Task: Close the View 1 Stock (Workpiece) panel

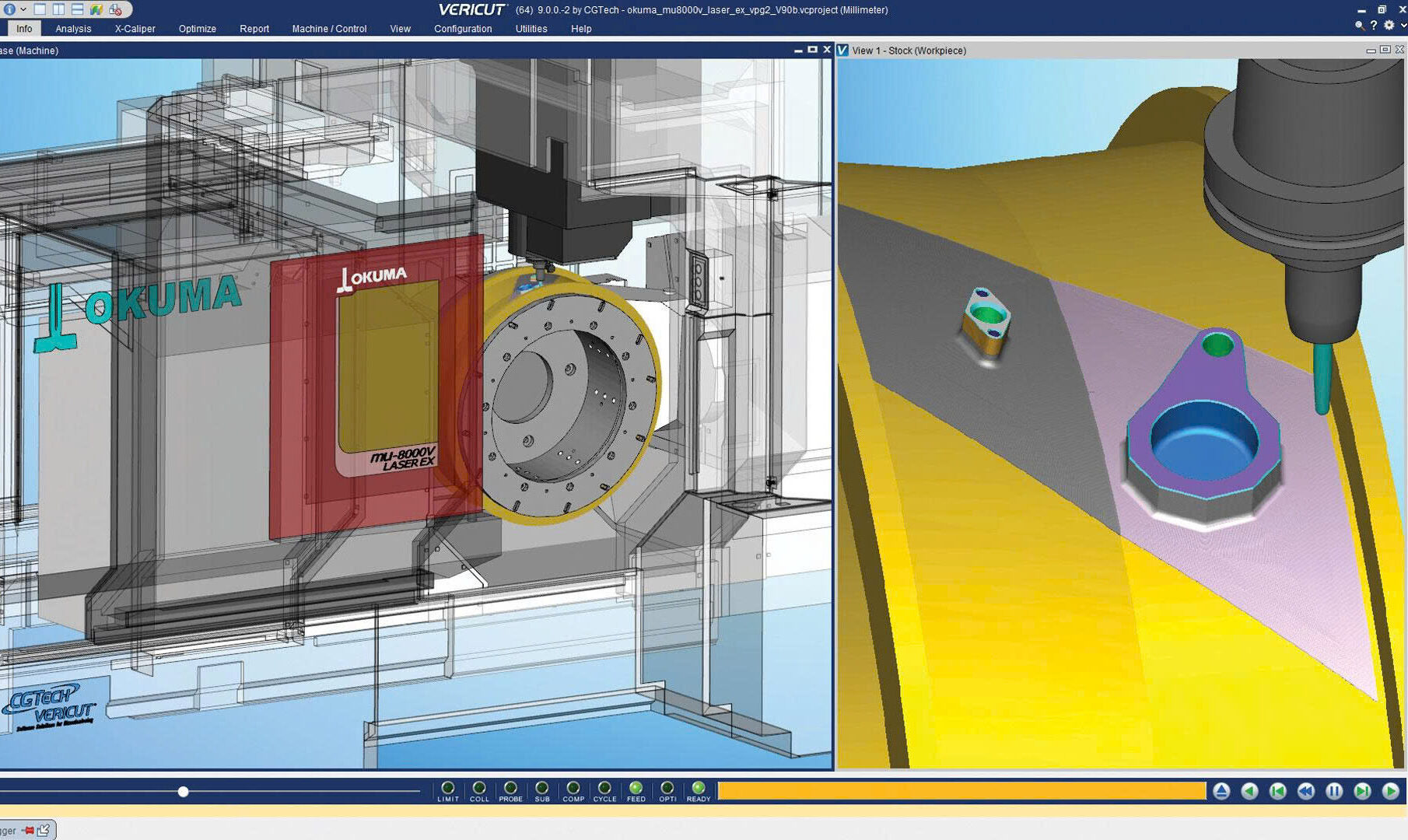Action: click(1399, 50)
